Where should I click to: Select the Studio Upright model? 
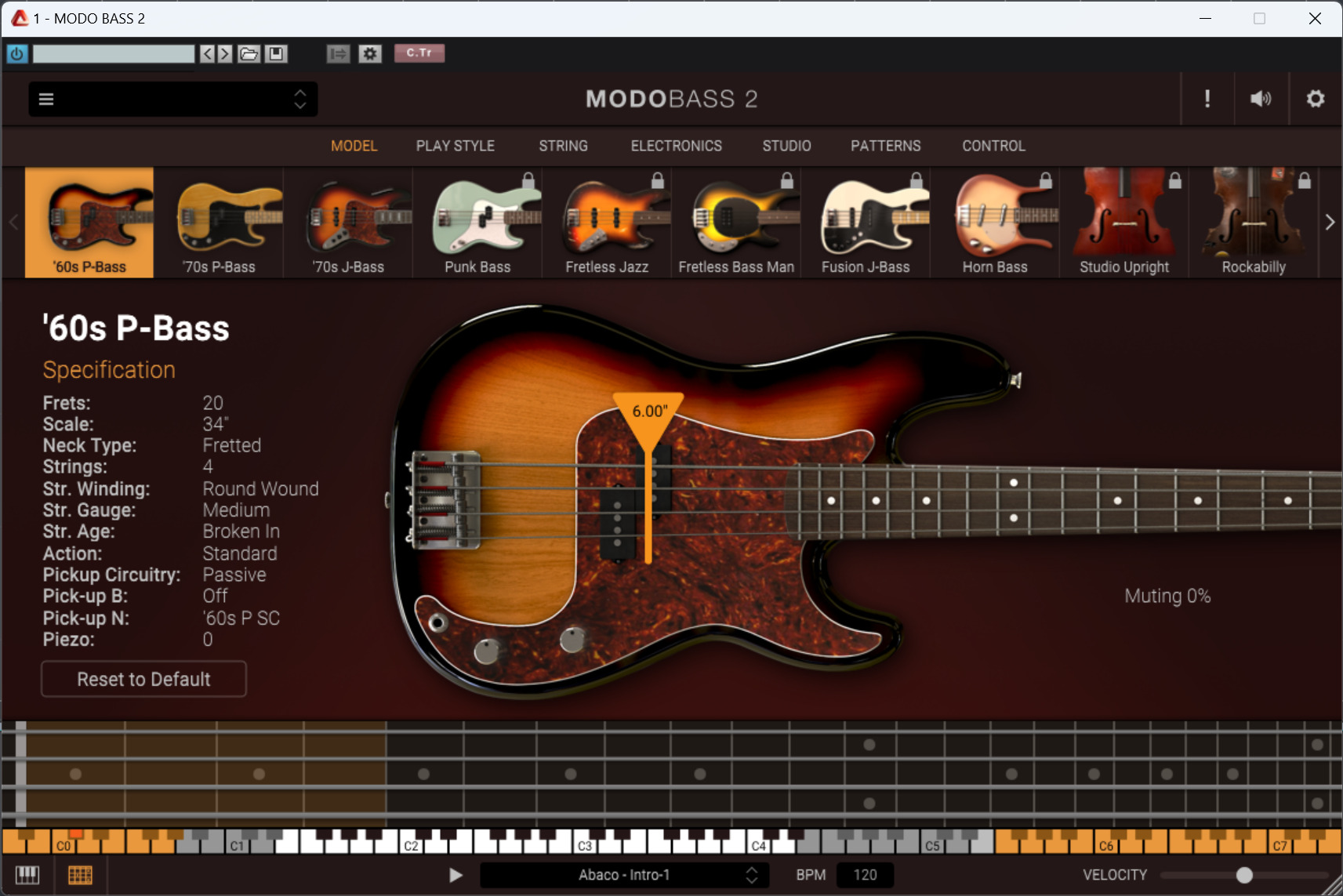[x=1124, y=223]
